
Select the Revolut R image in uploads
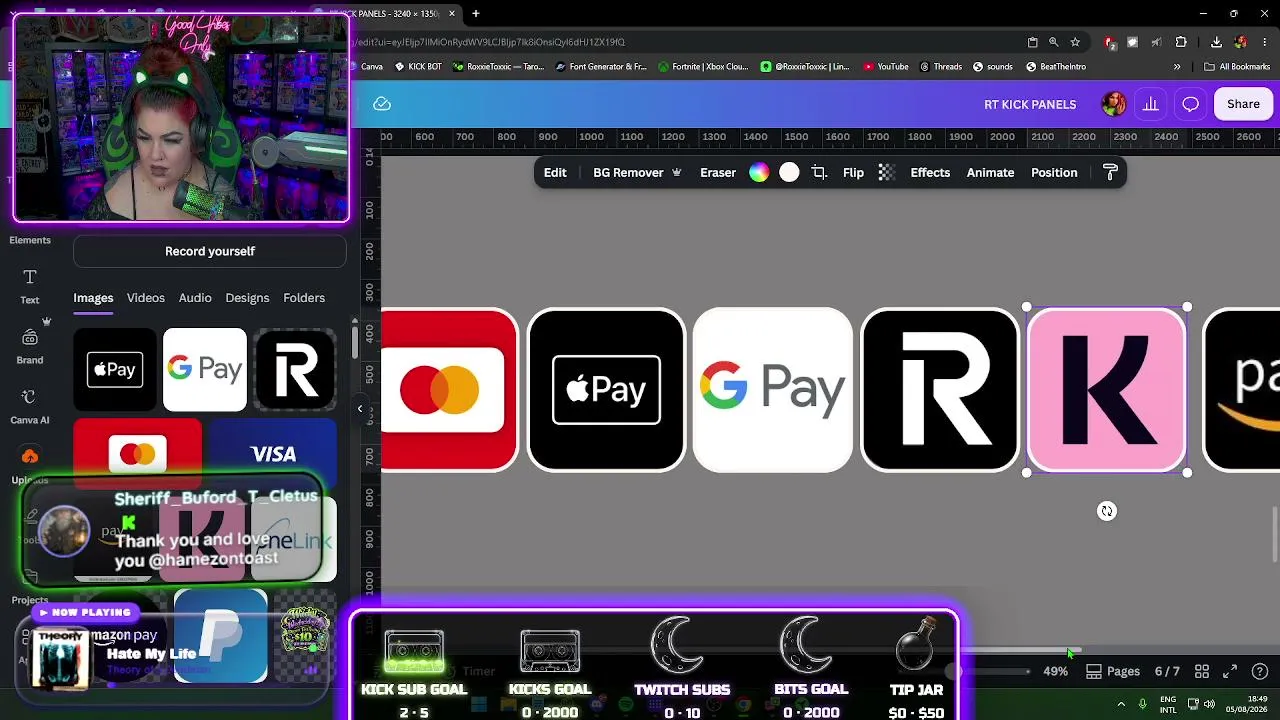295,370
